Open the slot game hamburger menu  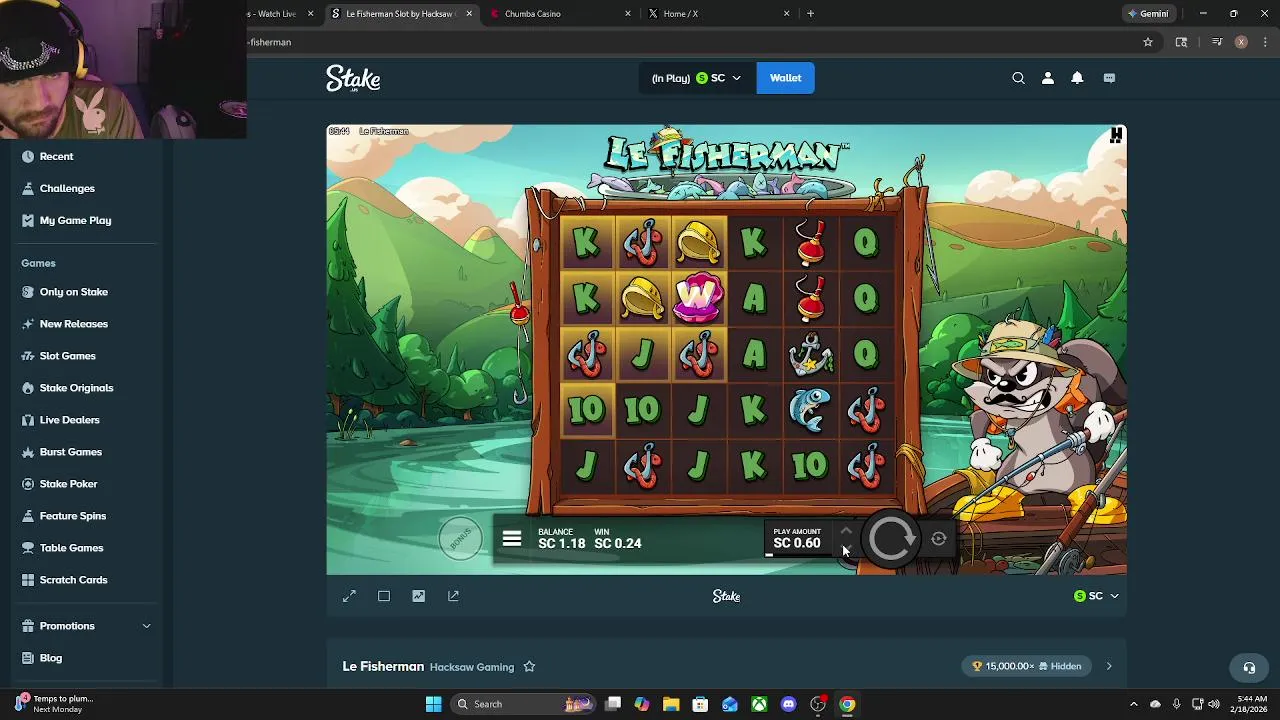512,539
